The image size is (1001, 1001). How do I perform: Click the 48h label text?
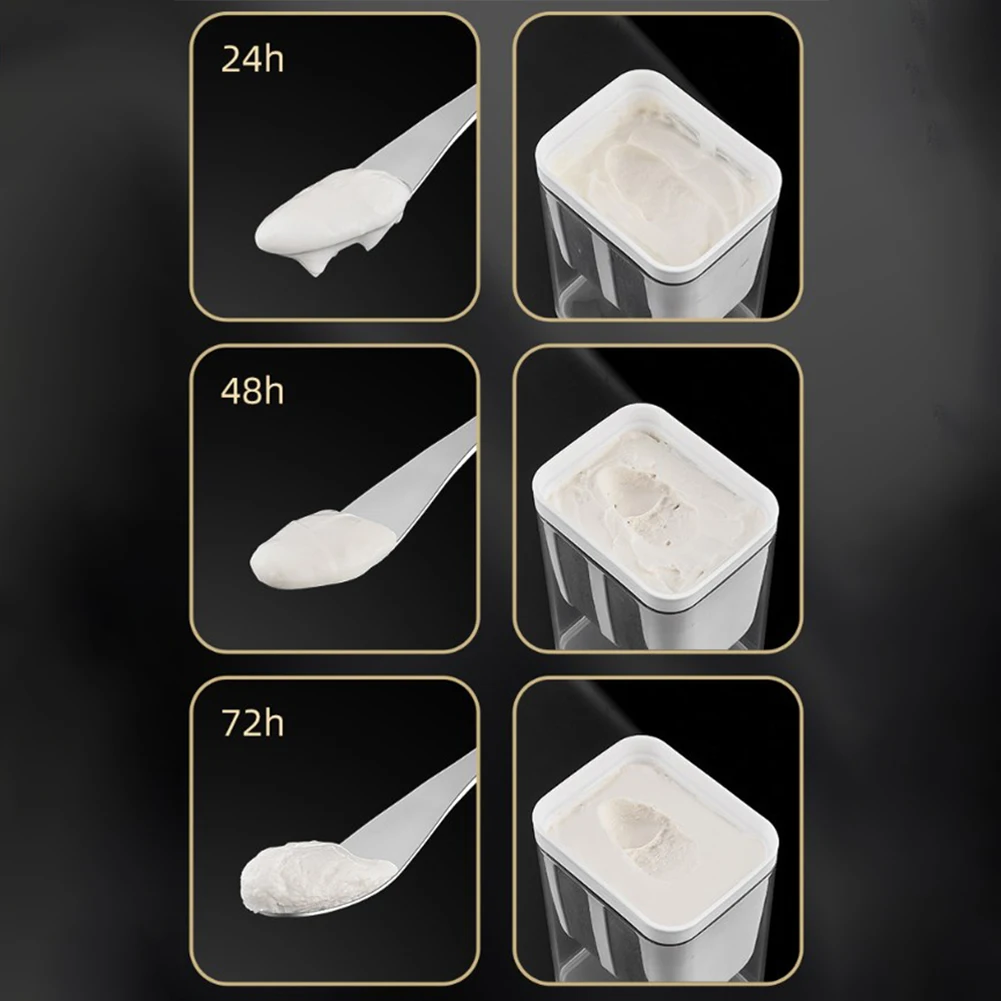point(252,391)
